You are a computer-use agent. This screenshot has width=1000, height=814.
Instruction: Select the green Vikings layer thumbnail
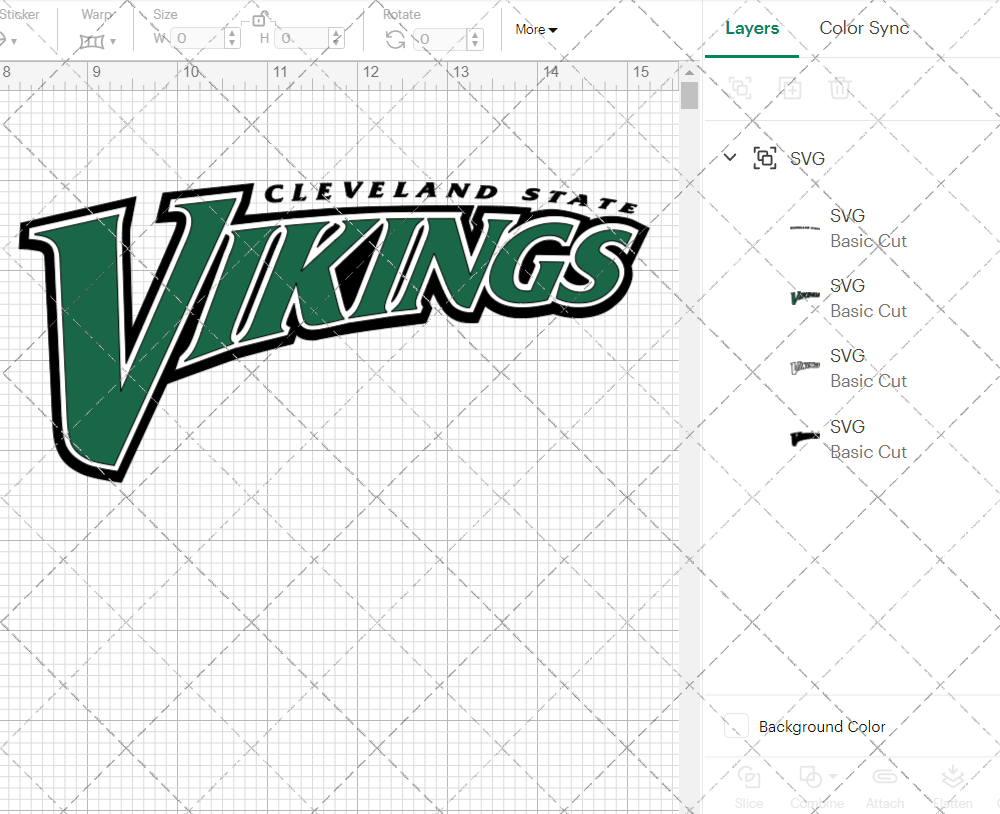[x=805, y=297]
